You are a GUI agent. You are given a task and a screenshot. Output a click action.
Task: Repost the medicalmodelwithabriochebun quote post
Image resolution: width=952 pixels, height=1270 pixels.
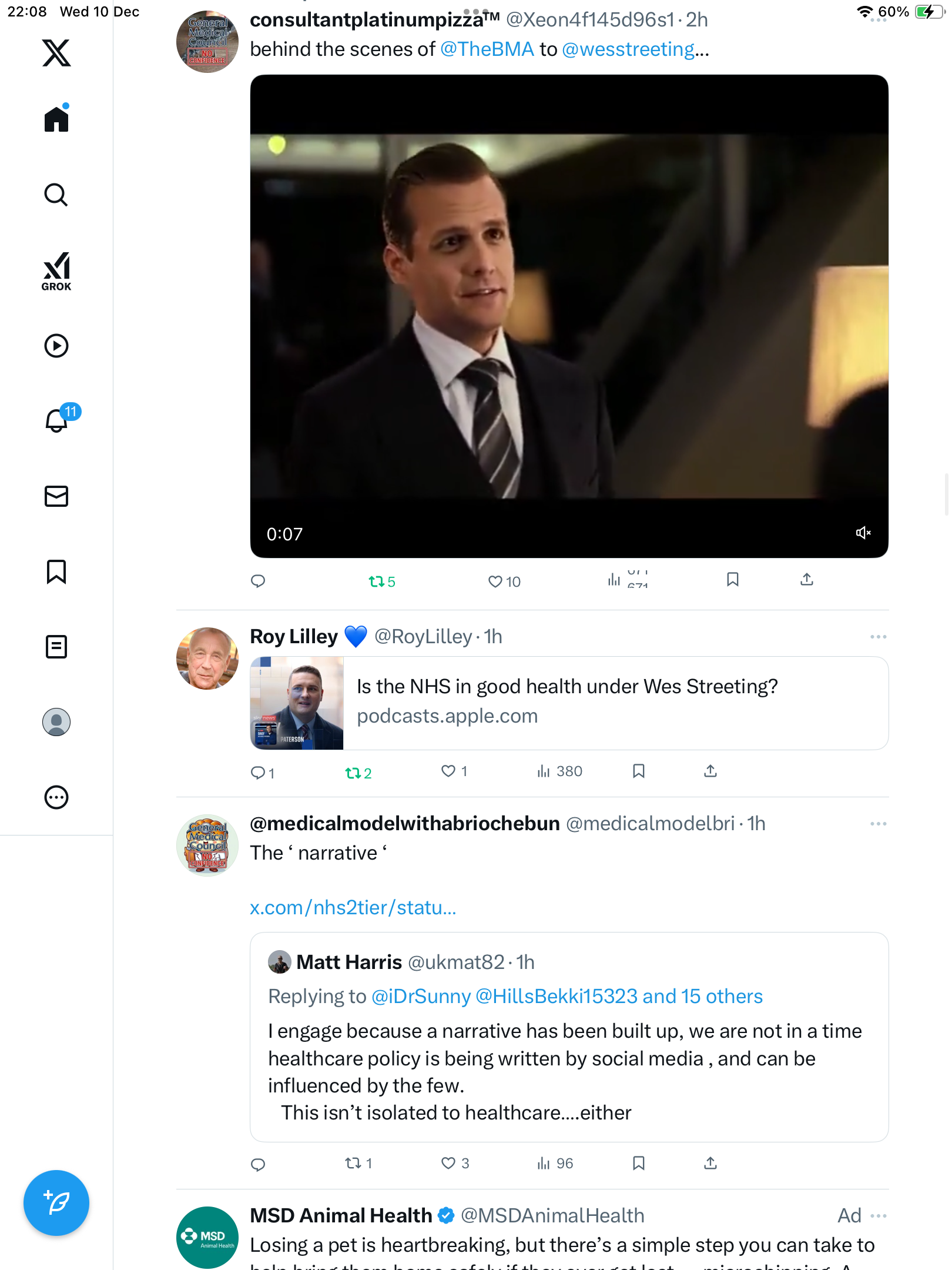click(x=353, y=1163)
